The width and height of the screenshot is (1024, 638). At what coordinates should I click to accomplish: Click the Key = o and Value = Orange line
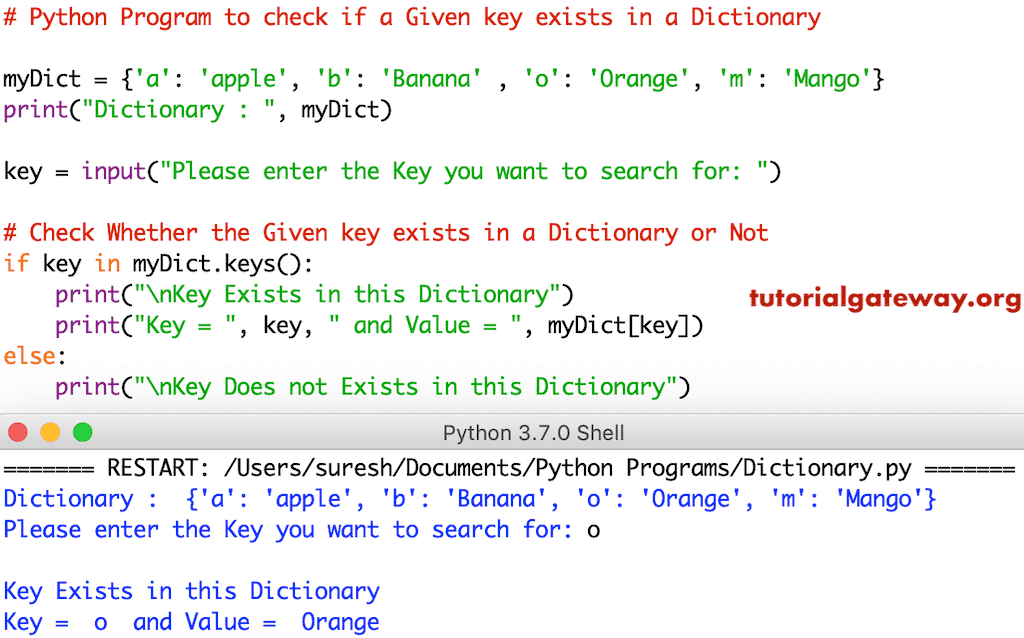pos(190,622)
